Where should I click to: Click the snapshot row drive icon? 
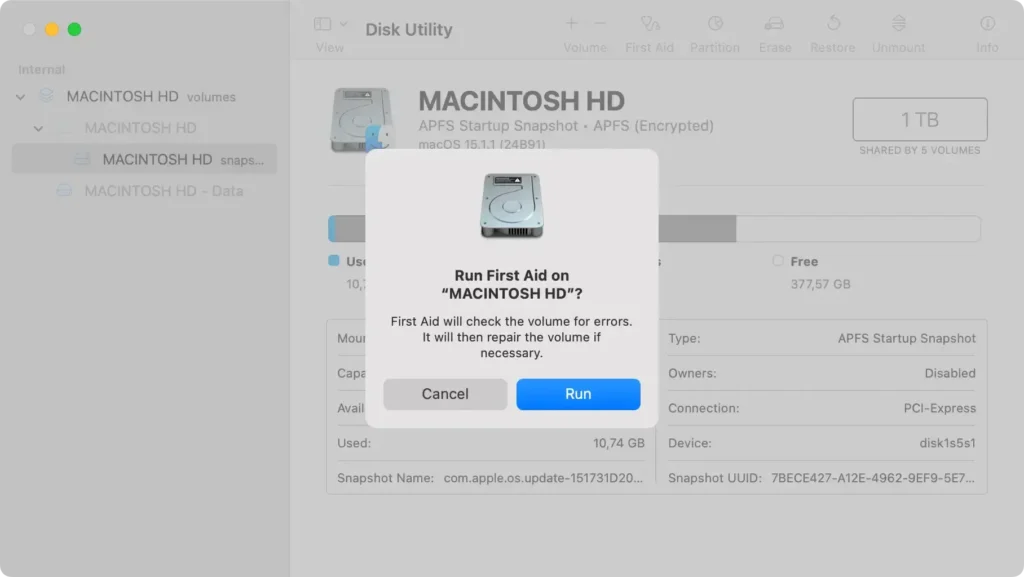[82, 159]
